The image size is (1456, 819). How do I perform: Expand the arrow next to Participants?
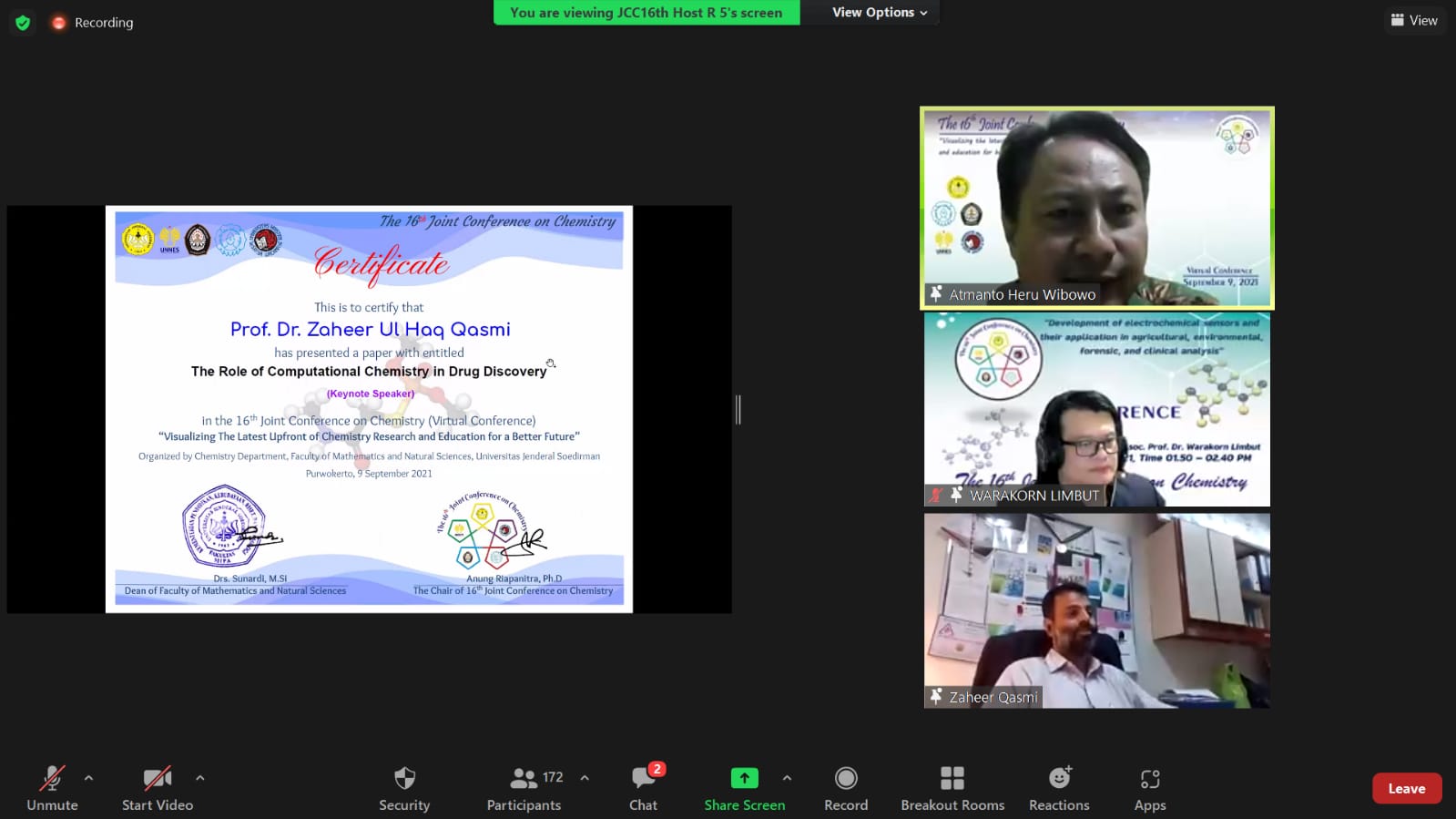click(x=585, y=778)
